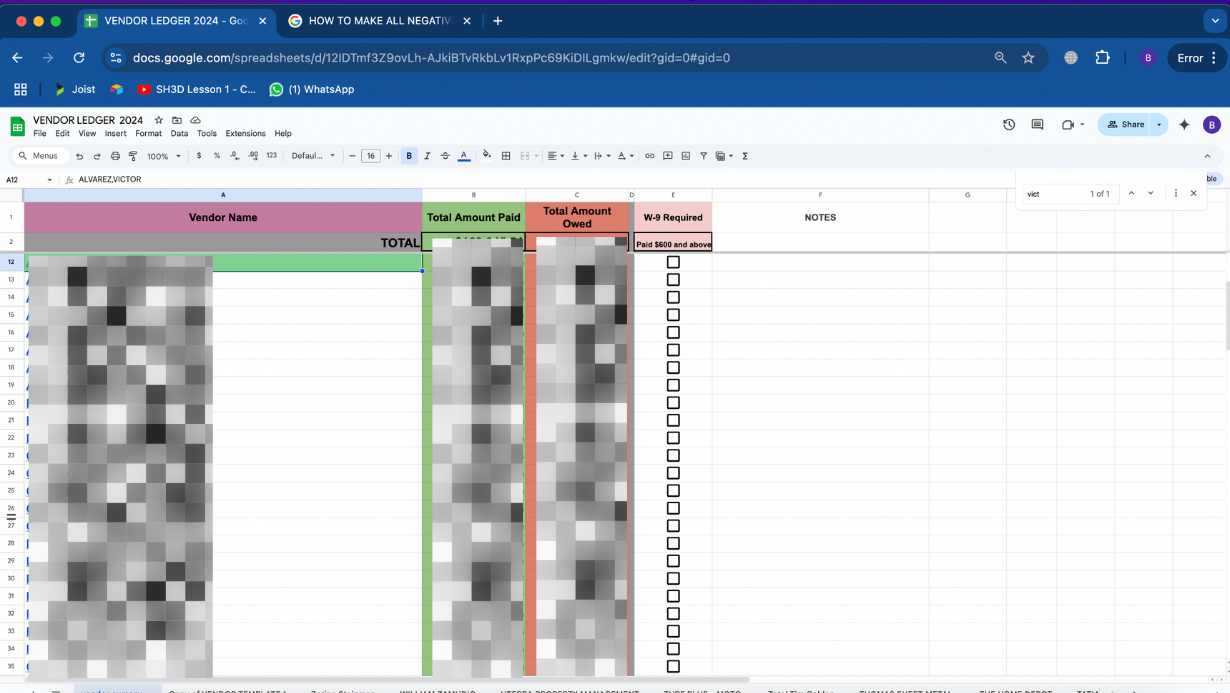Open the Default font family dropdown

[313, 156]
